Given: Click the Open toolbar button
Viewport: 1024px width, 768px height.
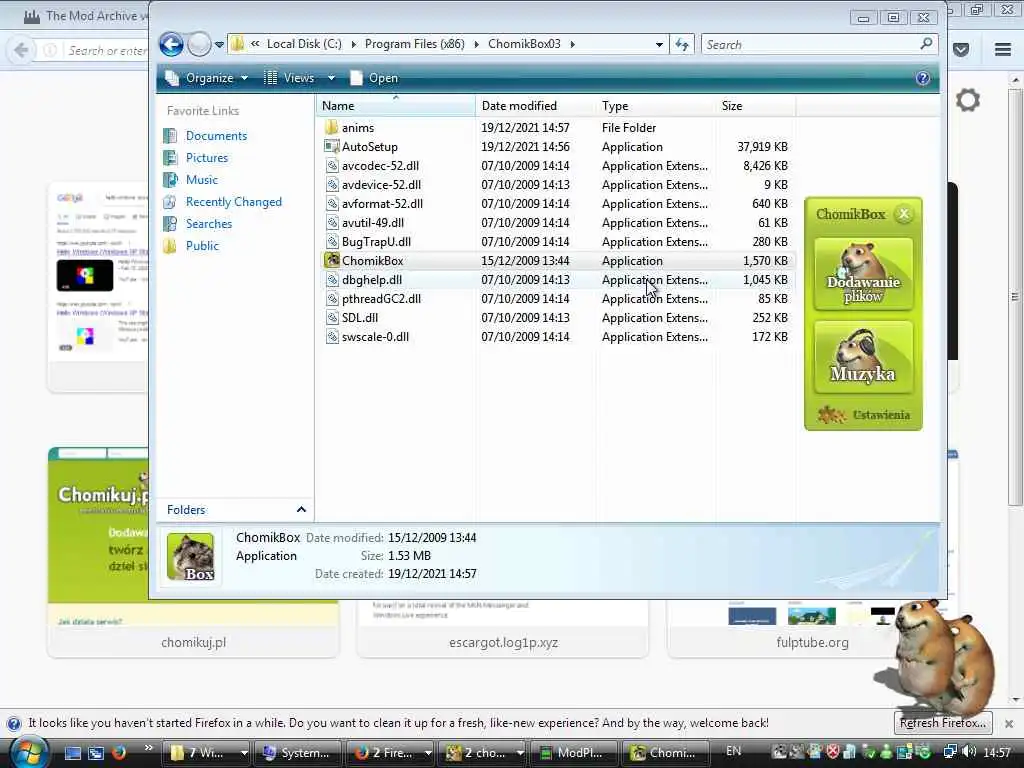Looking at the screenshot, I should pyautogui.click(x=374, y=78).
